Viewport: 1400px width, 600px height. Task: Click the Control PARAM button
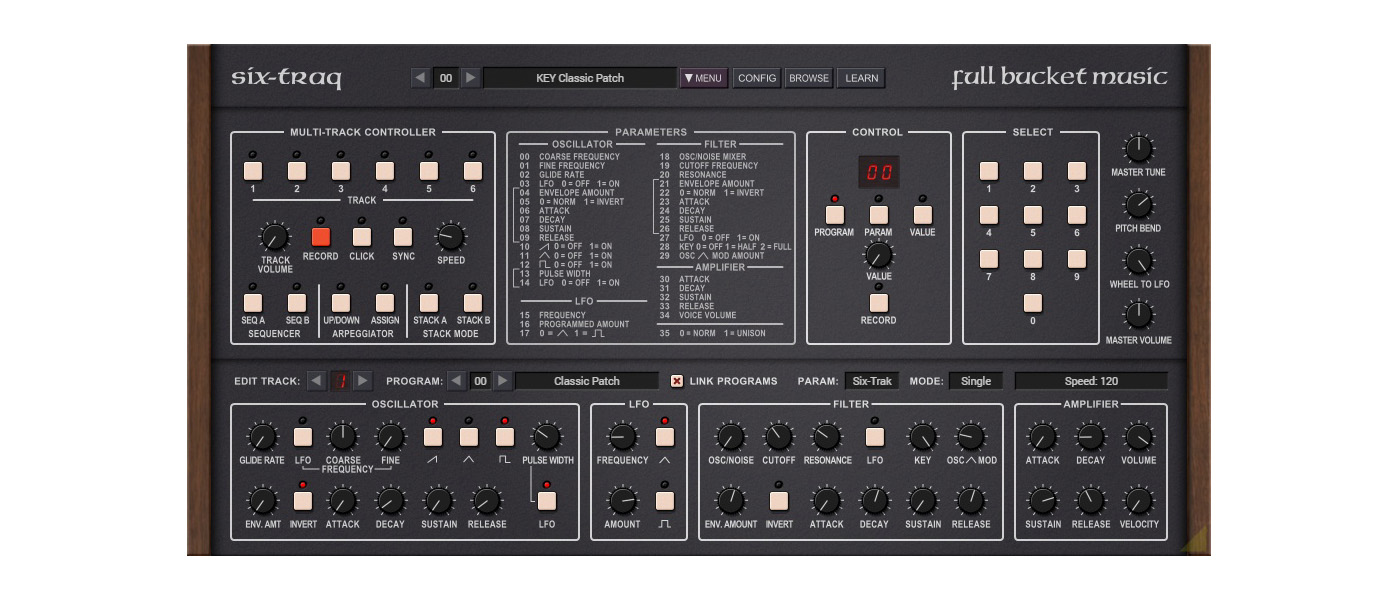(878, 214)
